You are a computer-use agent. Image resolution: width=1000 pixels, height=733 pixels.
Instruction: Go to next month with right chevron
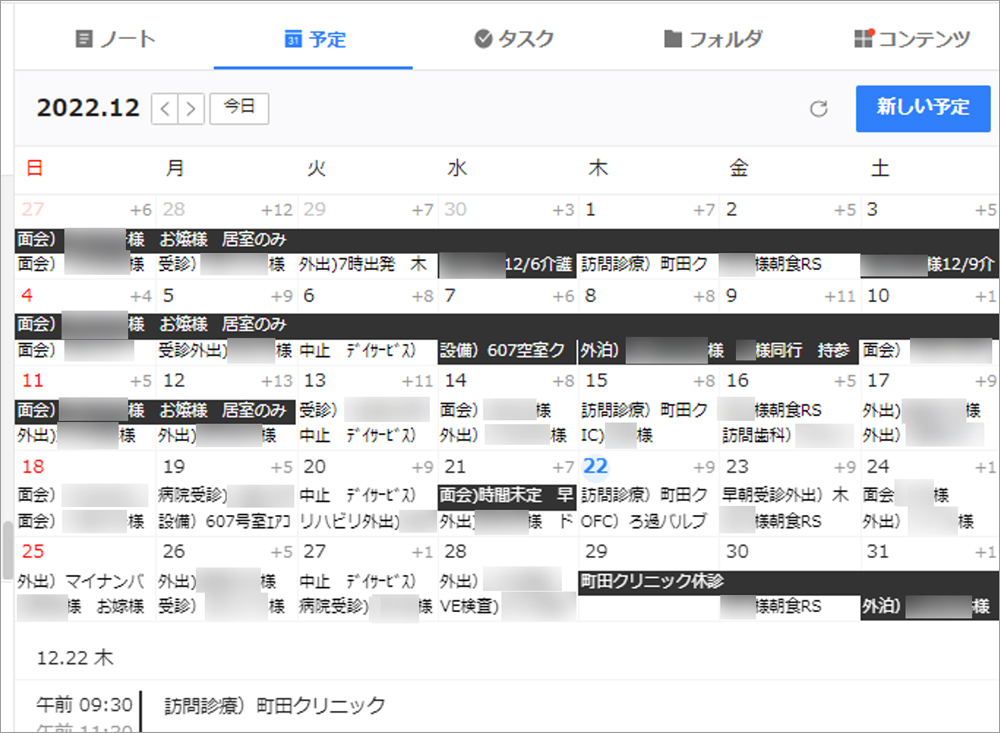tap(191, 109)
